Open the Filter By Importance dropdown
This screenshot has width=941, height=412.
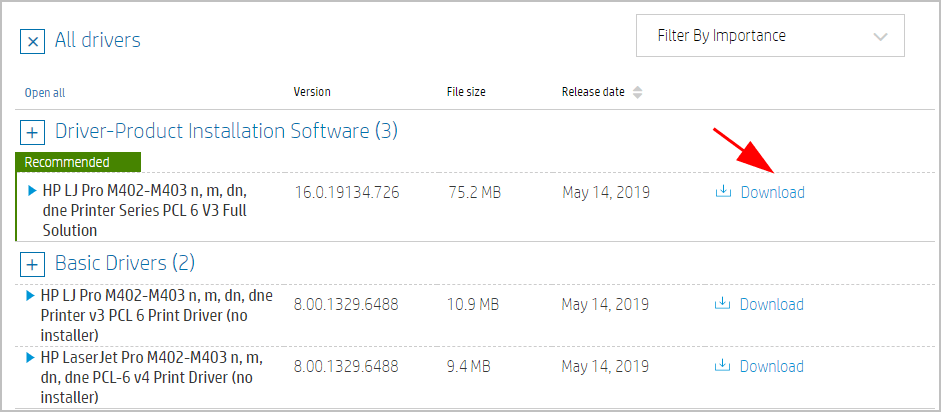coord(770,36)
